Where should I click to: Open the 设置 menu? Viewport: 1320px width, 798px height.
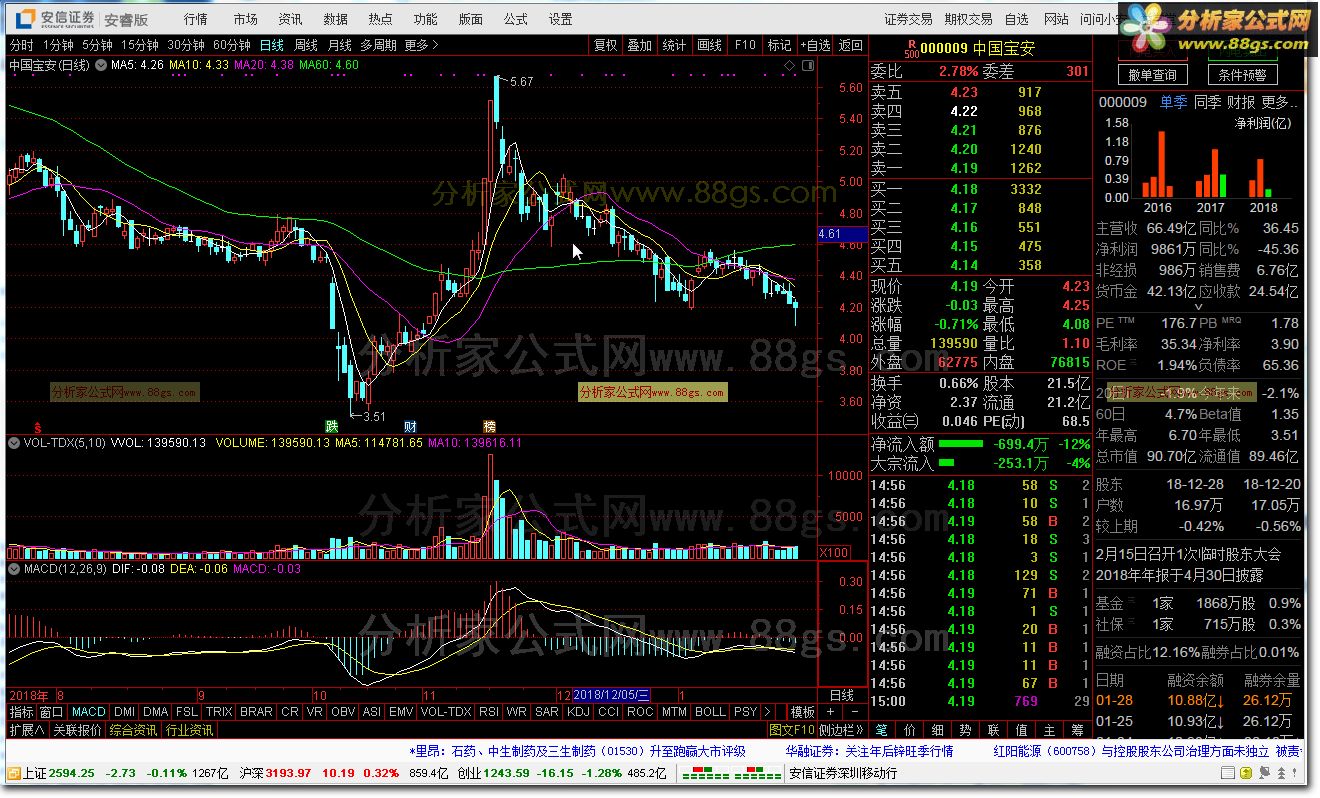point(561,19)
